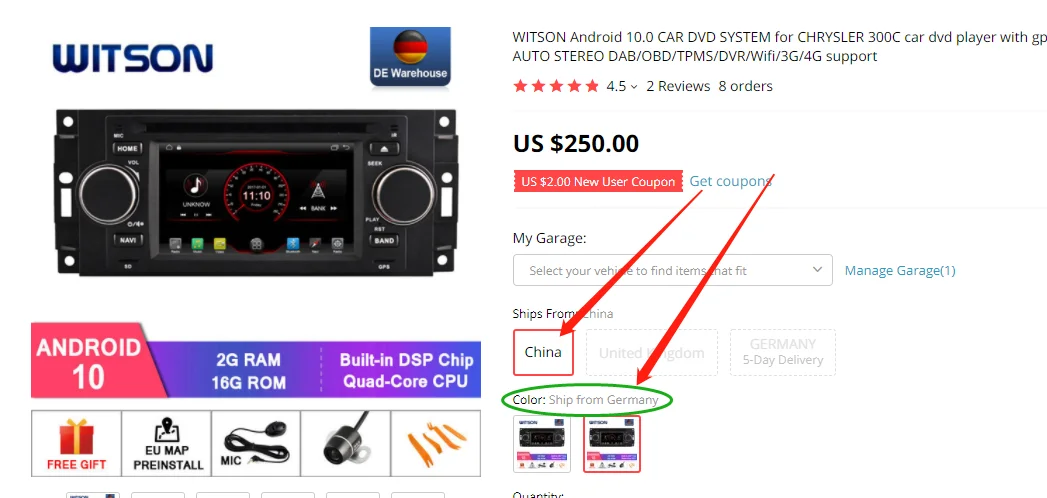
Task: Select China as ship-from option
Action: (543, 352)
